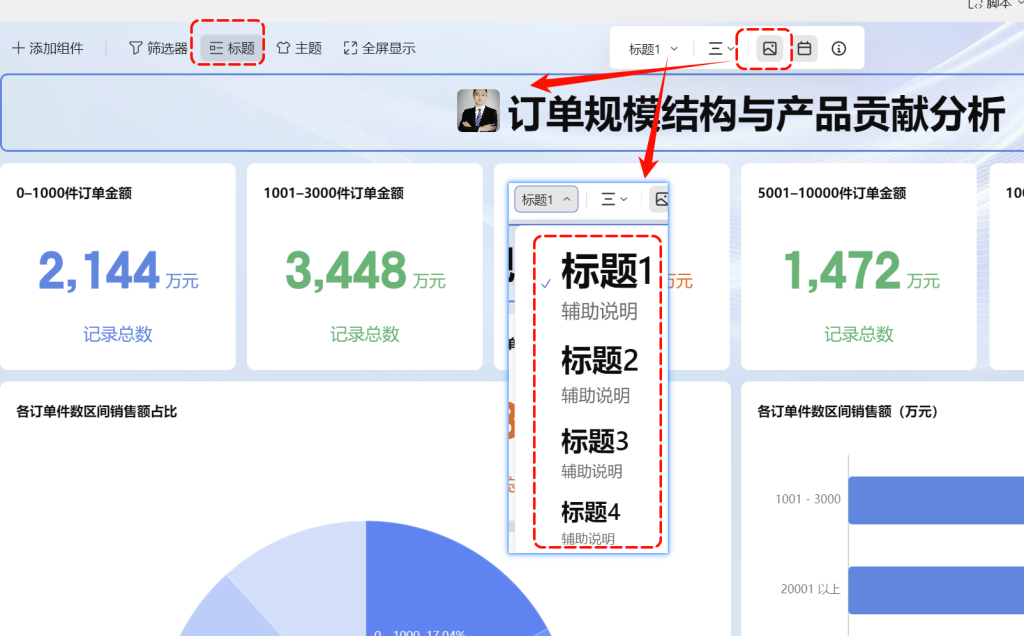Click the 0-1000件订单金额 card title

pos(74,193)
